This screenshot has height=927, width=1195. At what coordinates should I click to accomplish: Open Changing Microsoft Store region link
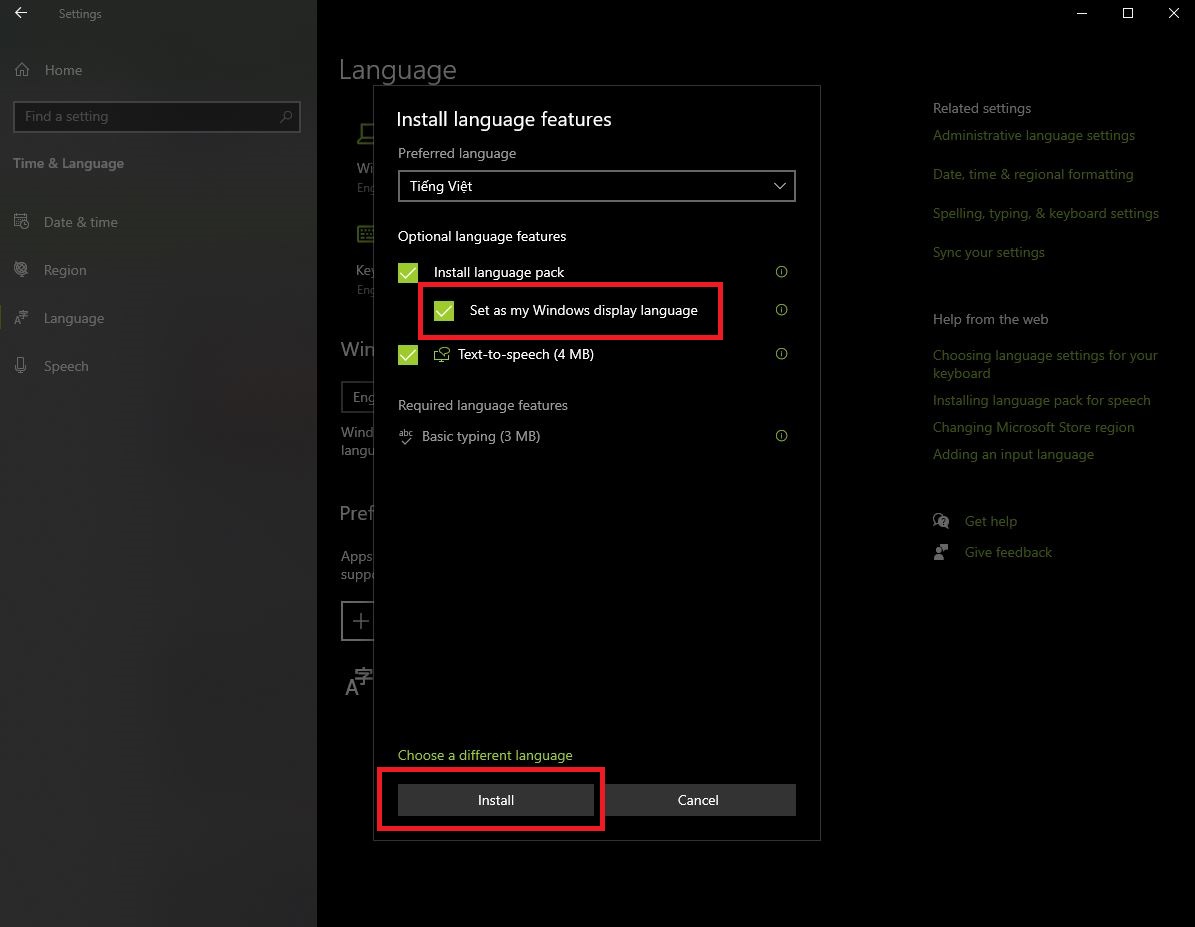pos(1033,427)
